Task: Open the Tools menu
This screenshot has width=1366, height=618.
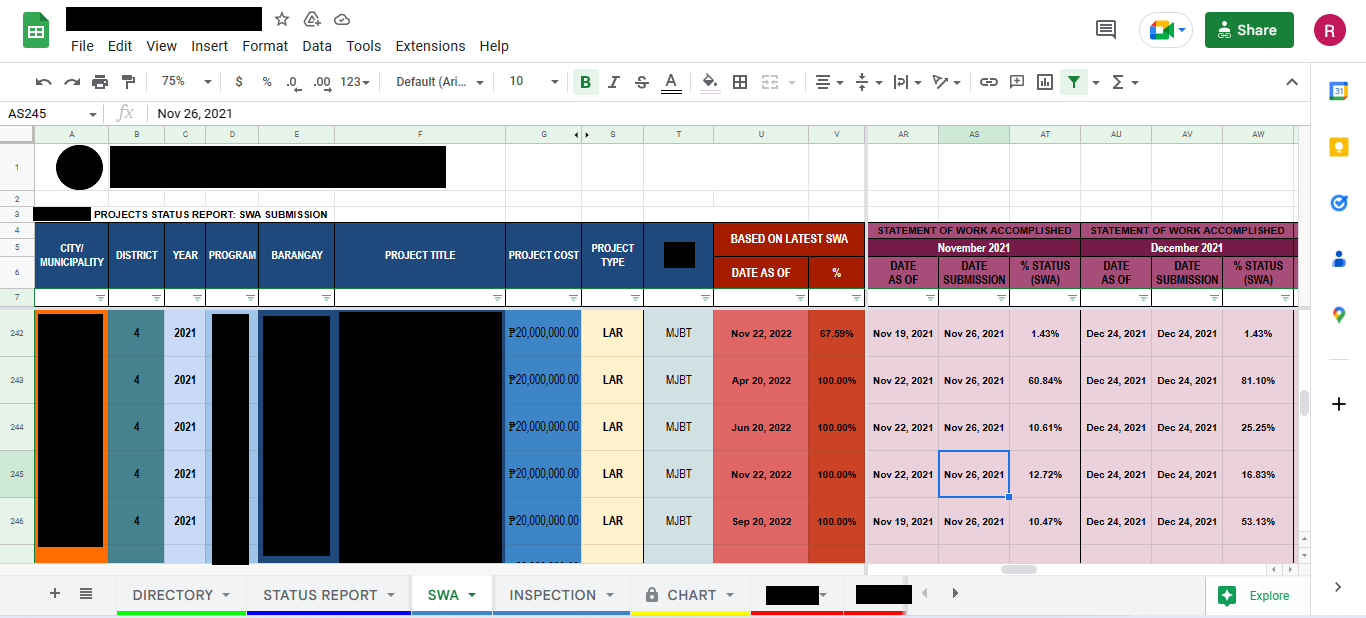Action: 364,46
